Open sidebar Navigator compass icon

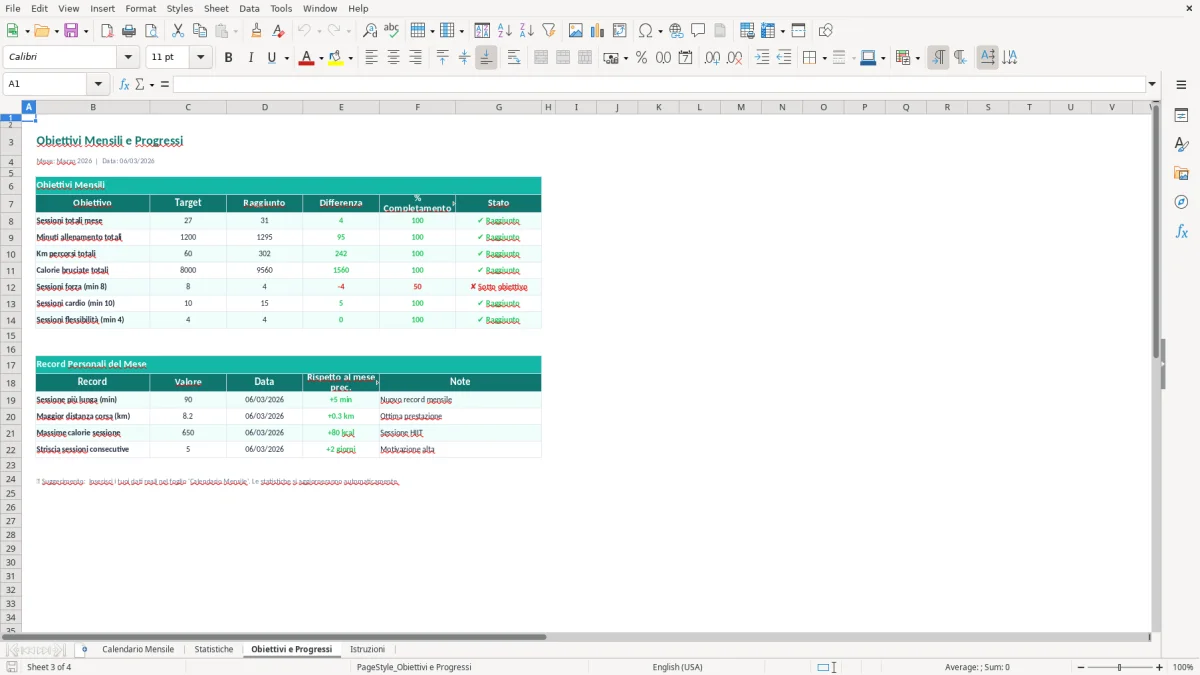(1181, 202)
